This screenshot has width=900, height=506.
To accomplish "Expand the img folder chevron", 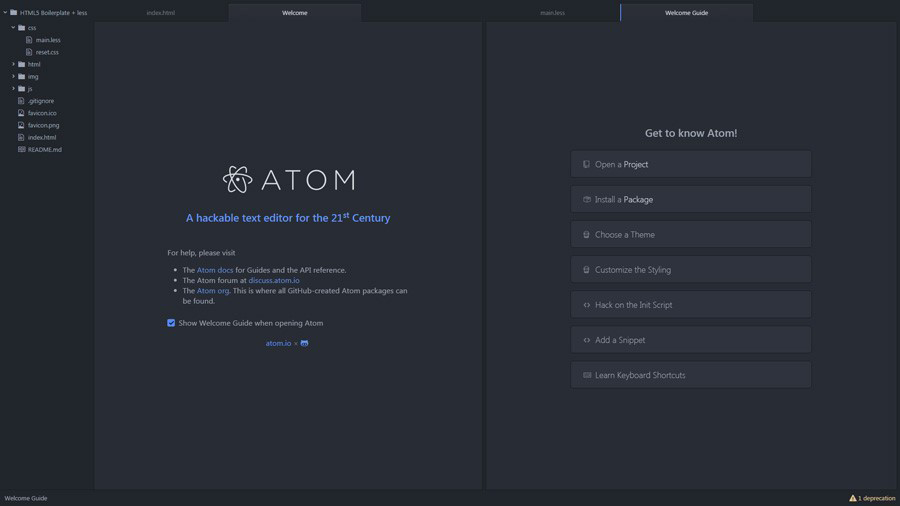I will point(13,76).
